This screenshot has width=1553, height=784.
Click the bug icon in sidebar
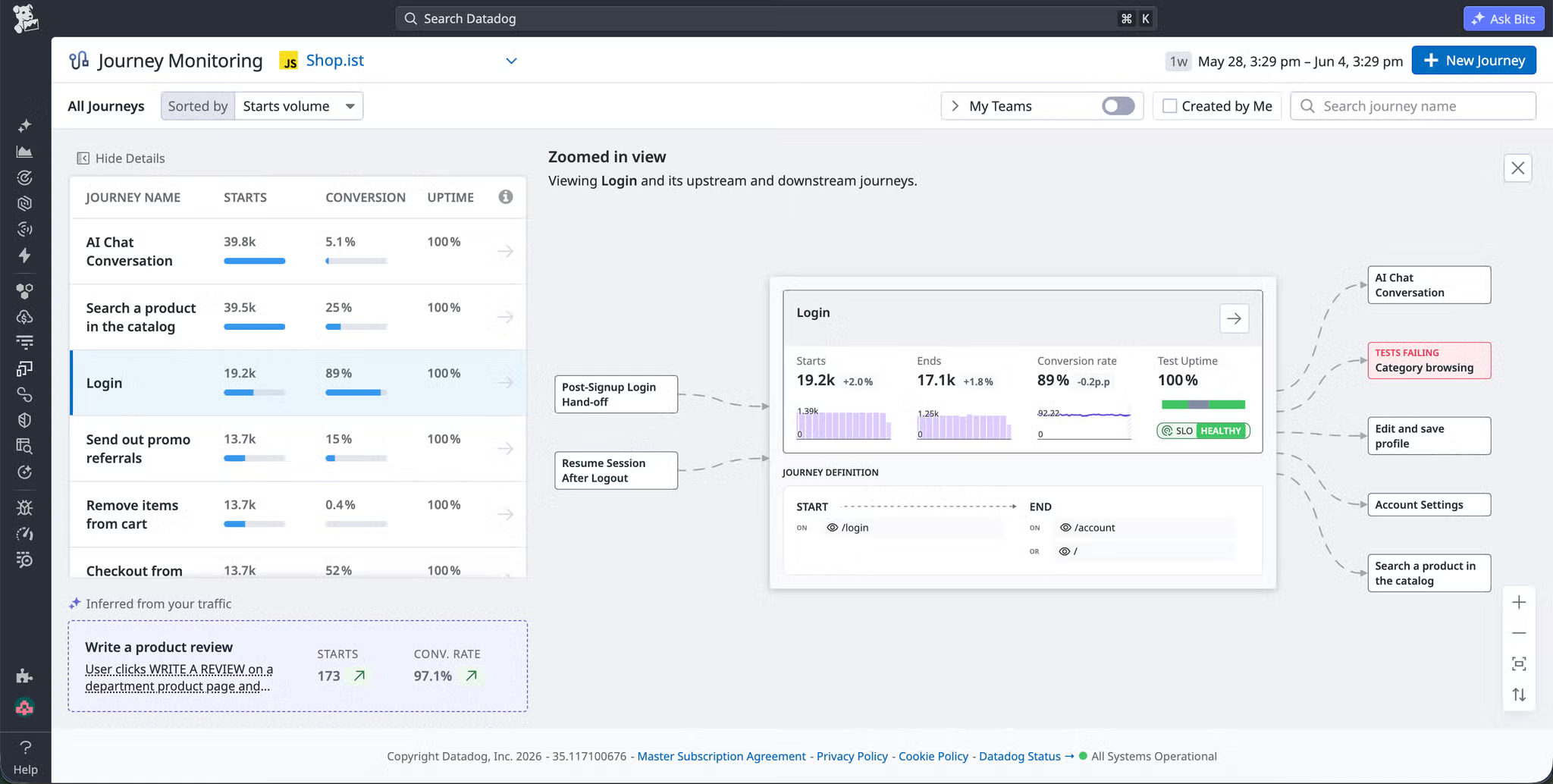coord(24,507)
